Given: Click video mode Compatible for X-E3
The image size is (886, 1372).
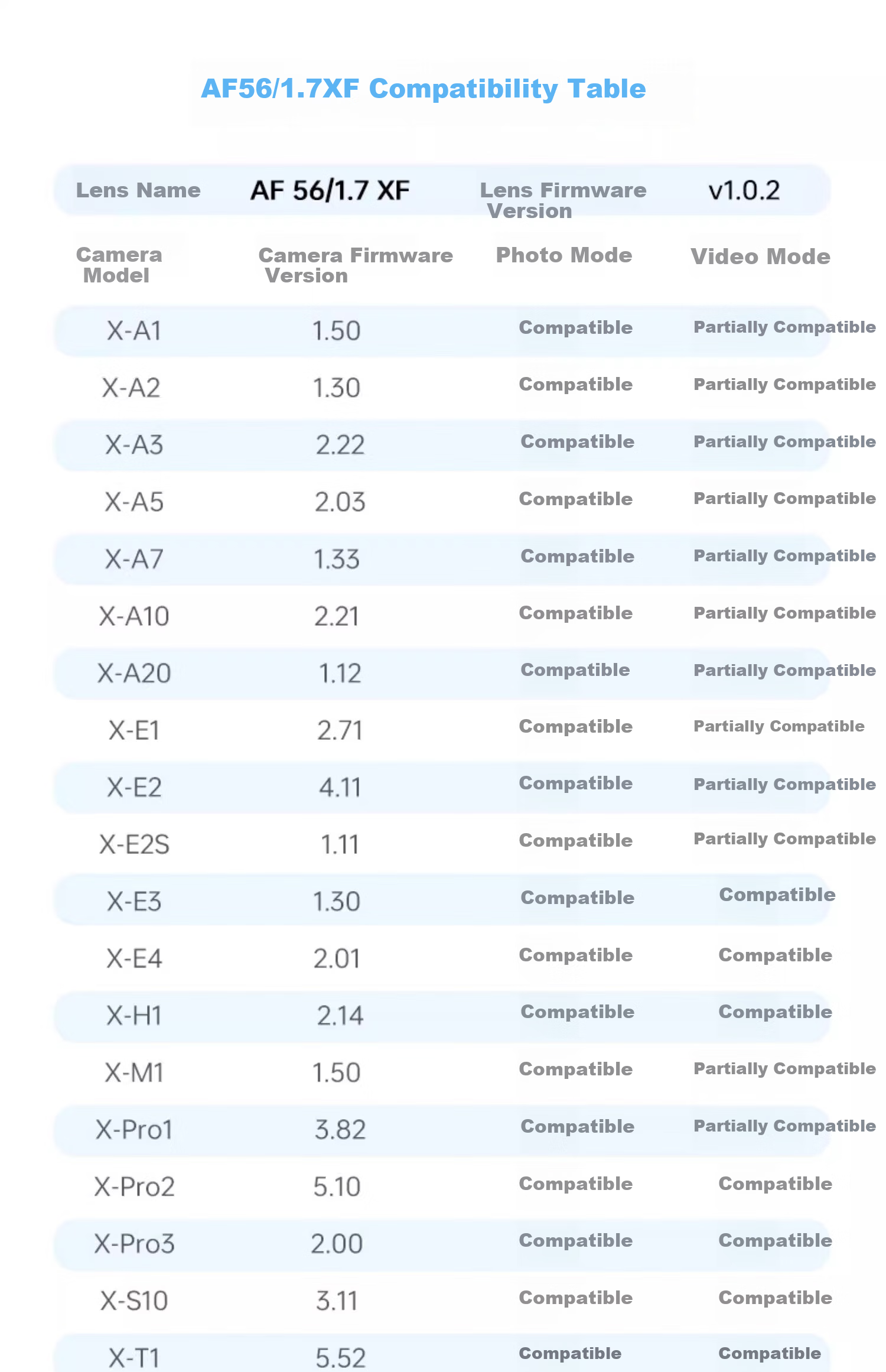Looking at the screenshot, I should [x=777, y=895].
